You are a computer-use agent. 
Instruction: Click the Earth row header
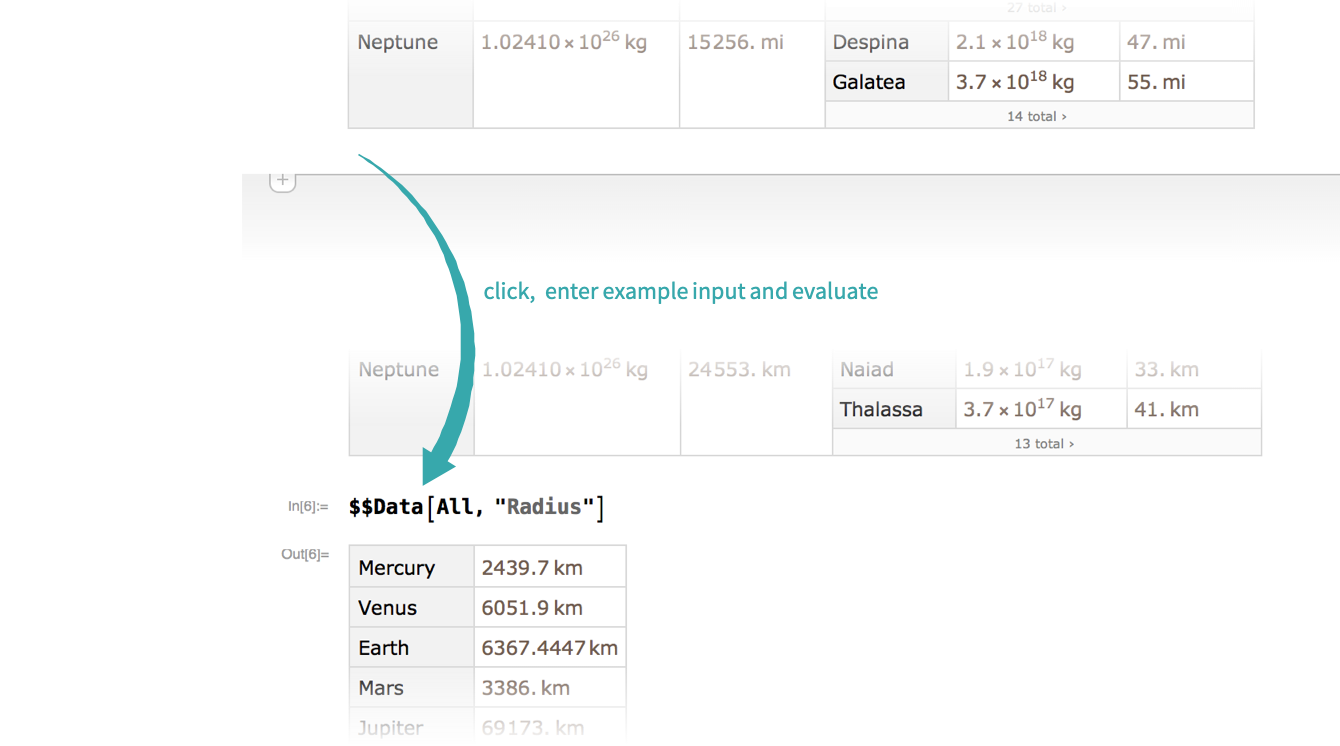tap(384, 648)
